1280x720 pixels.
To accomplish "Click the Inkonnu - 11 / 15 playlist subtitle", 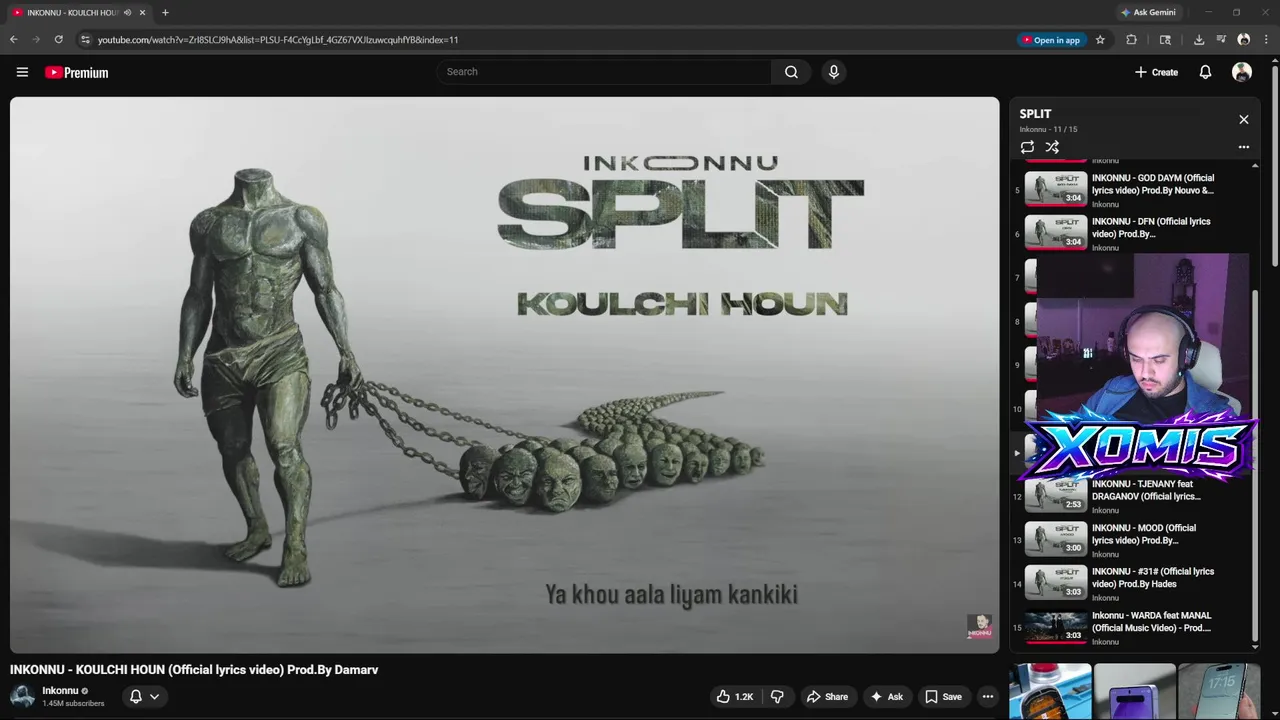I will (1048, 130).
